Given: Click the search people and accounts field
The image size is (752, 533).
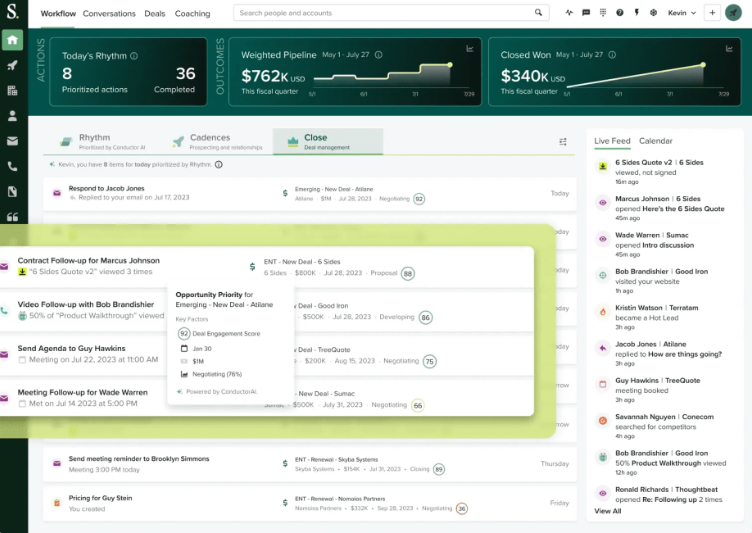Looking at the screenshot, I should pos(391,13).
